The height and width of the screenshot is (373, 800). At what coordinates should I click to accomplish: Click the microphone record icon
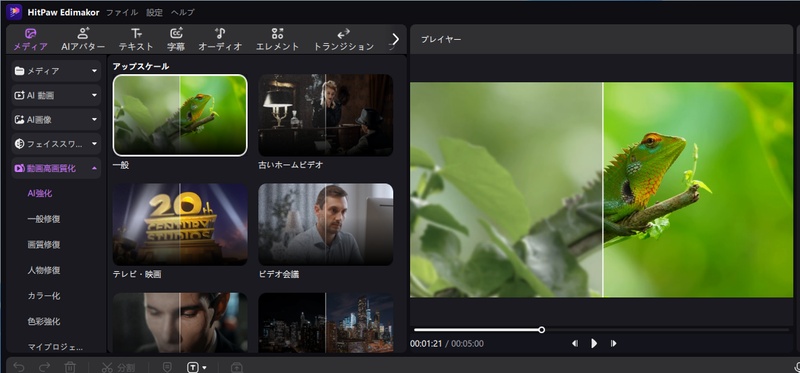(x=797, y=367)
